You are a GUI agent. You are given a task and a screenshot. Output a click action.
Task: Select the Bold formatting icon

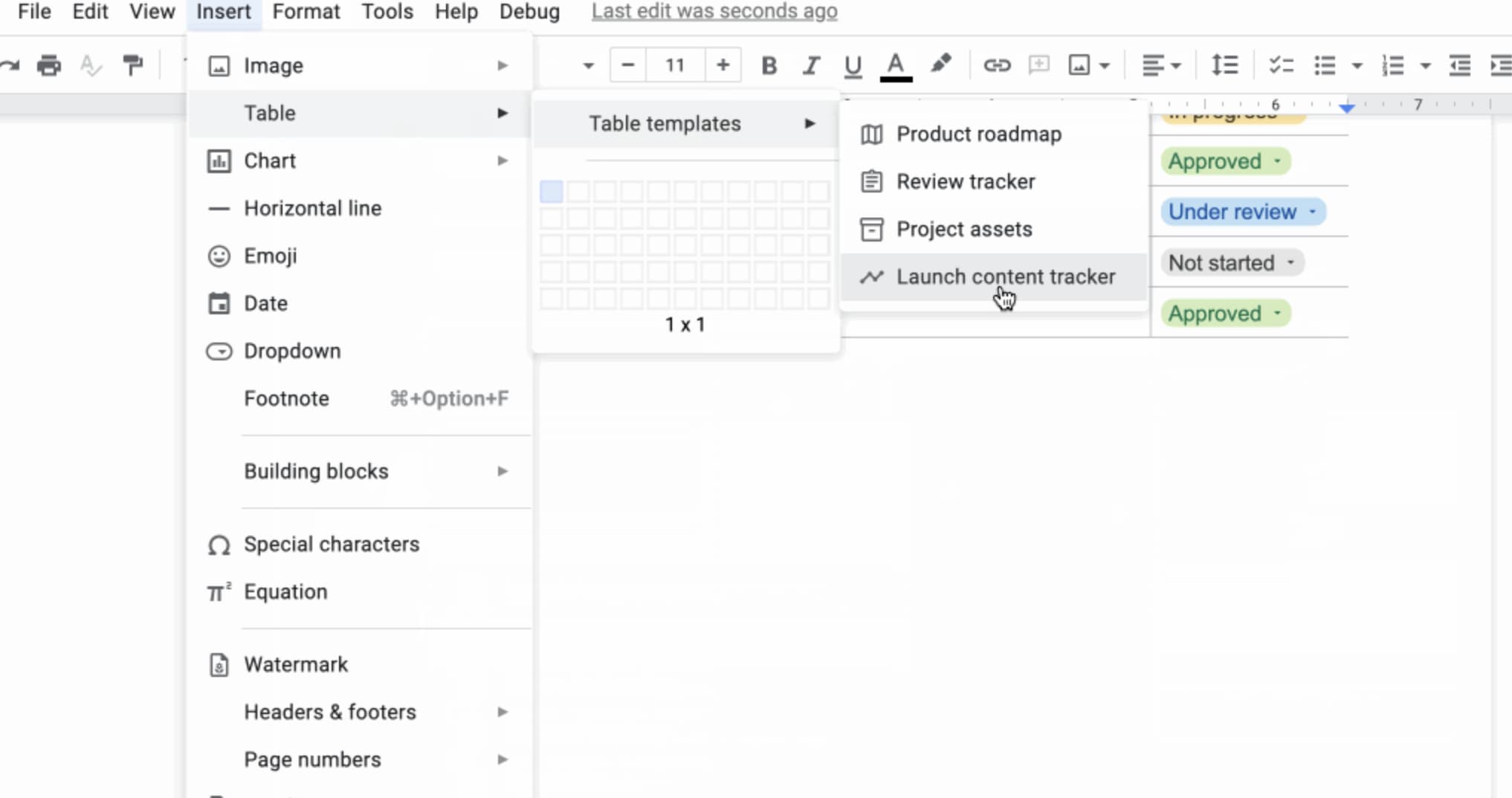[769, 65]
